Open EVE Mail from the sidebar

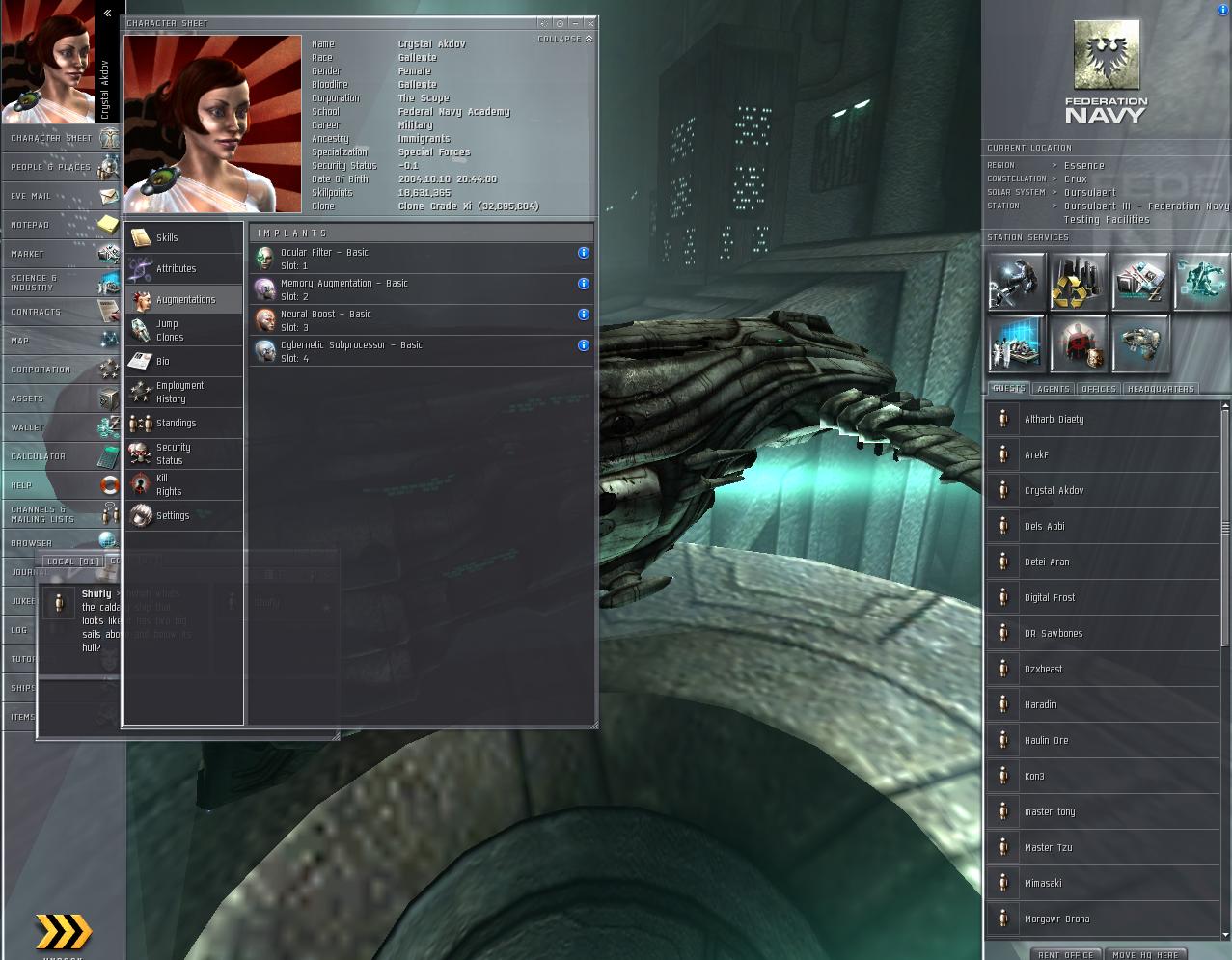[x=62, y=196]
